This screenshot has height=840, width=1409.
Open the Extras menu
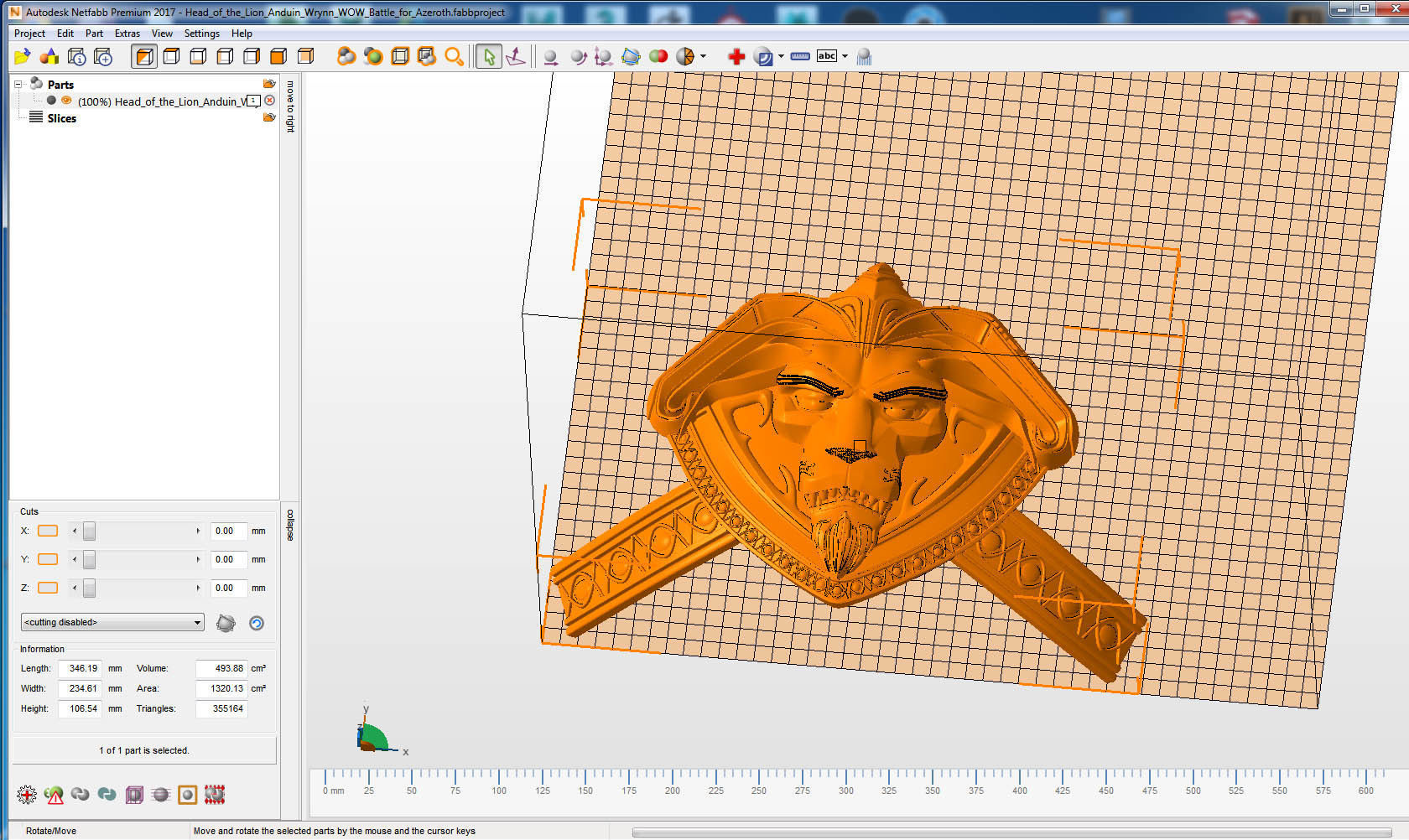pos(127,34)
